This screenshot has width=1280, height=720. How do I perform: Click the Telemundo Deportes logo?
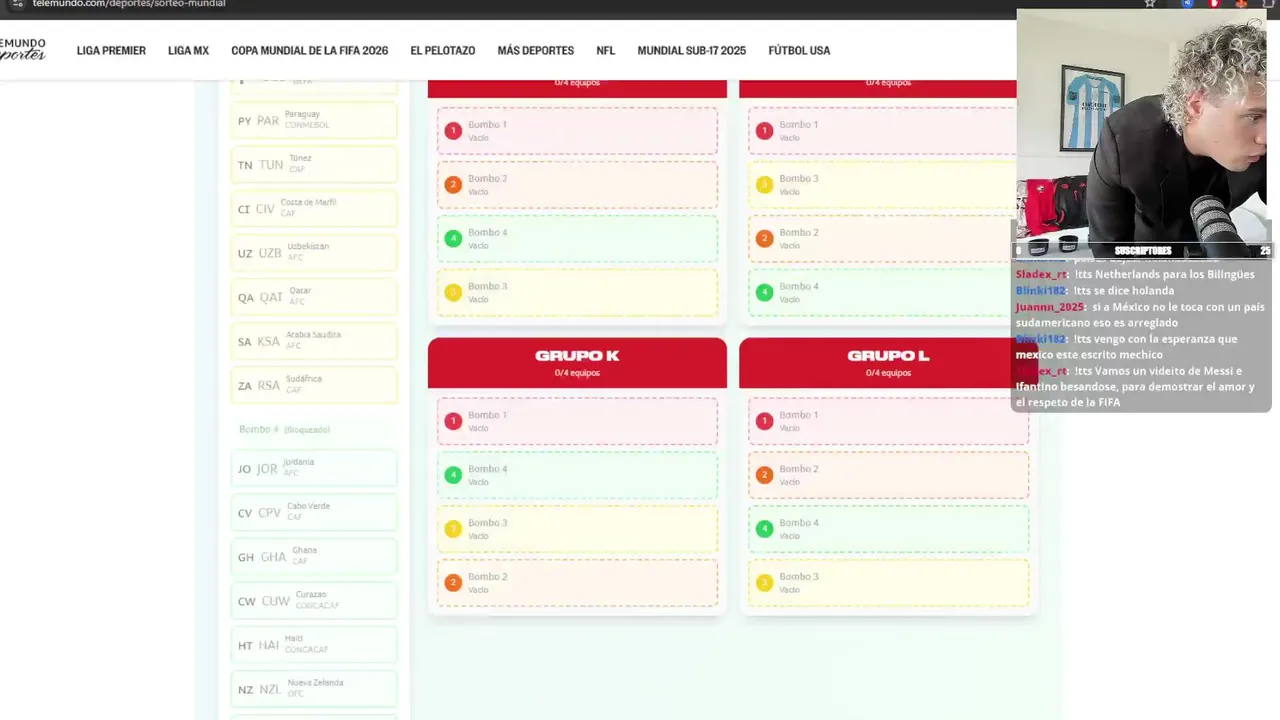point(22,49)
